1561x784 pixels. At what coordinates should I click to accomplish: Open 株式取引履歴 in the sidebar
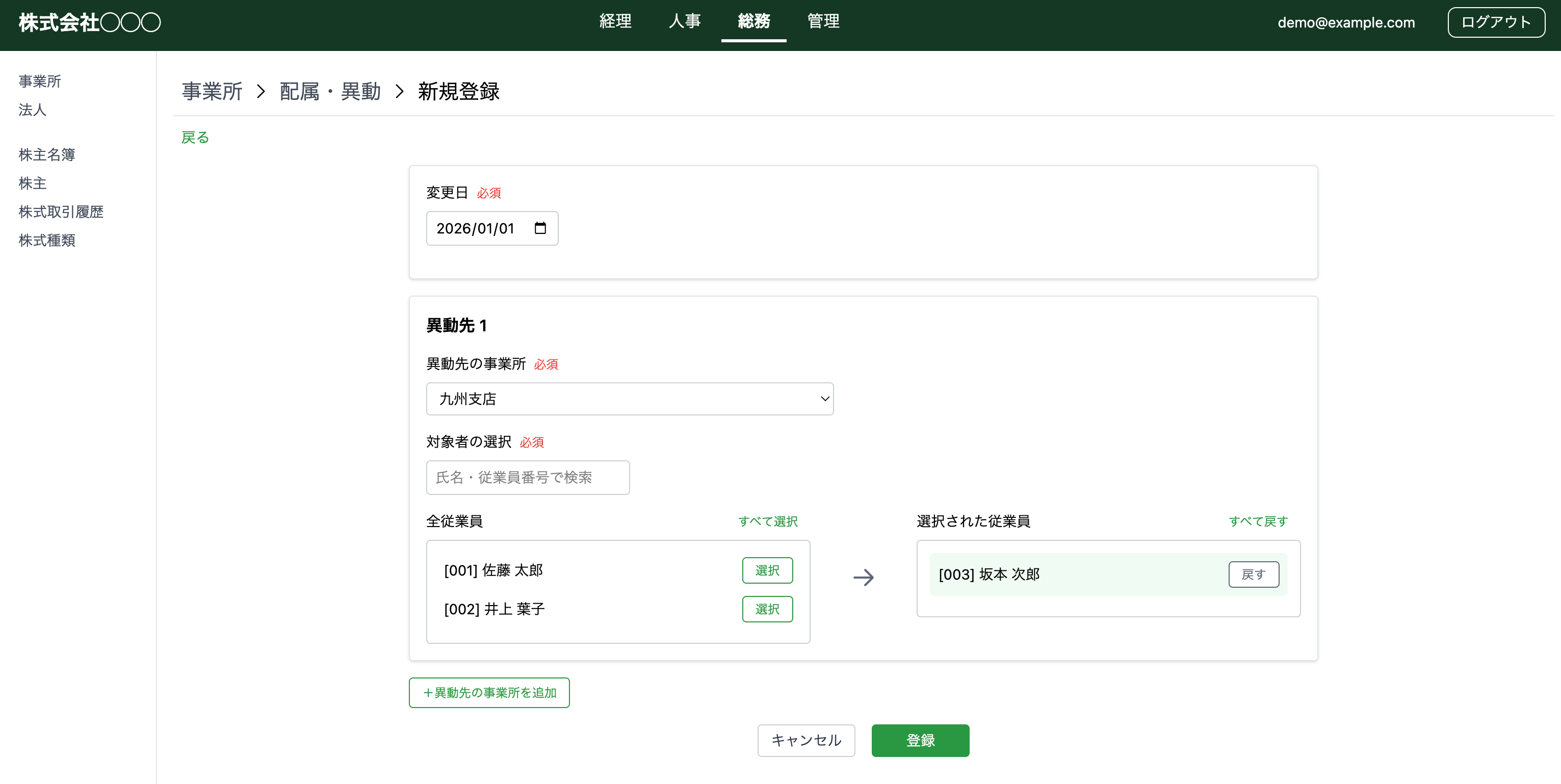coord(60,212)
